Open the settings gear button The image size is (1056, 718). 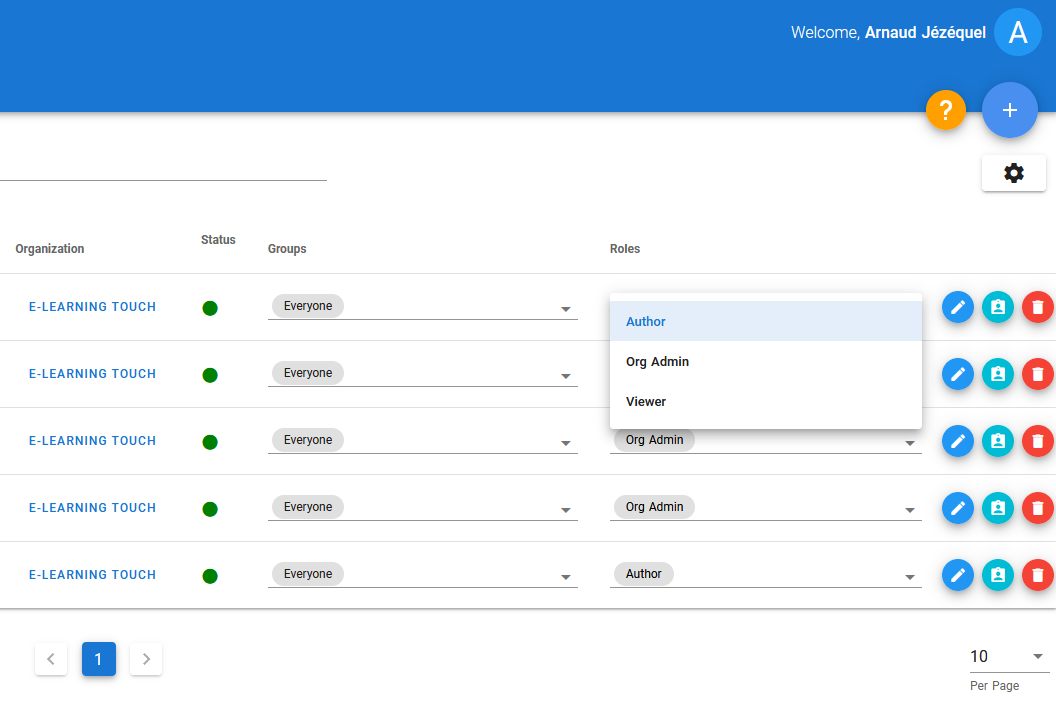(x=1013, y=173)
